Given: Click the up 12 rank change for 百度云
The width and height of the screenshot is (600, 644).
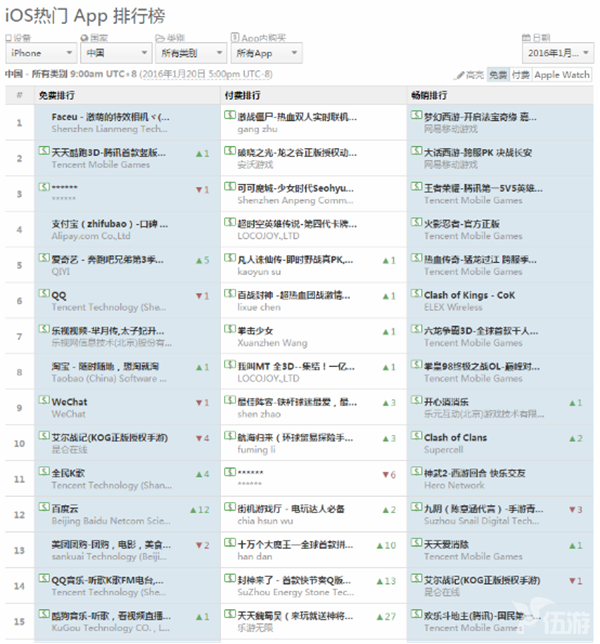Looking at the screenshot, I should point(200,510).
